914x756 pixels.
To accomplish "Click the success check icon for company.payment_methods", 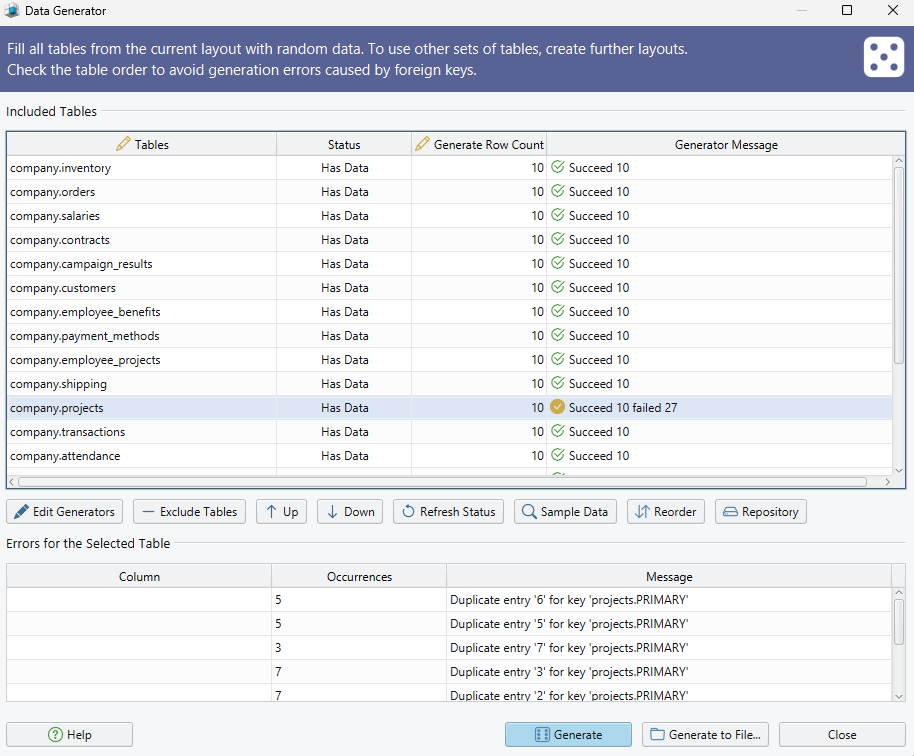I will 558,335.
